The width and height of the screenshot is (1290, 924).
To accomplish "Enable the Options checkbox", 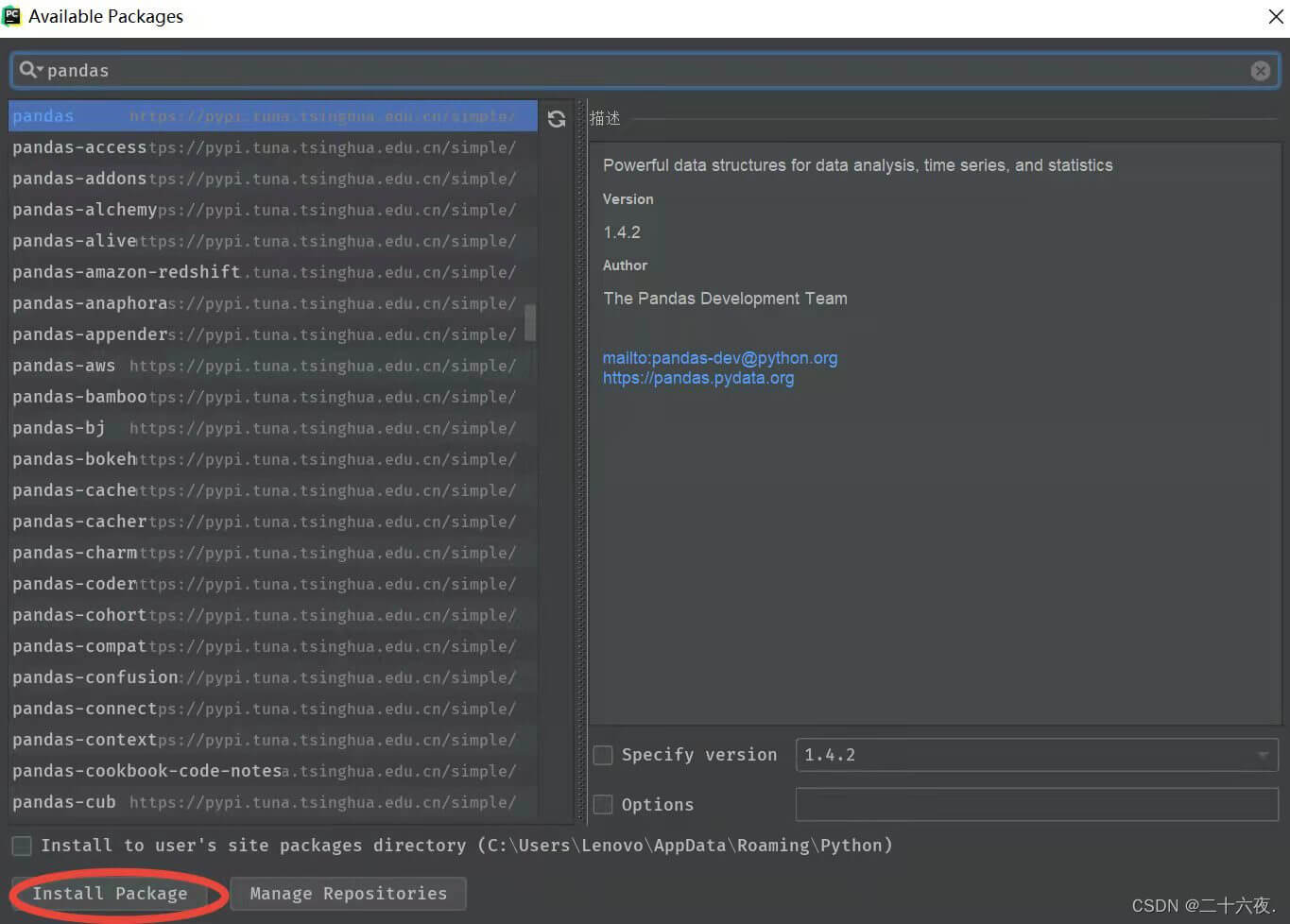I will click(x=603, y=805).
